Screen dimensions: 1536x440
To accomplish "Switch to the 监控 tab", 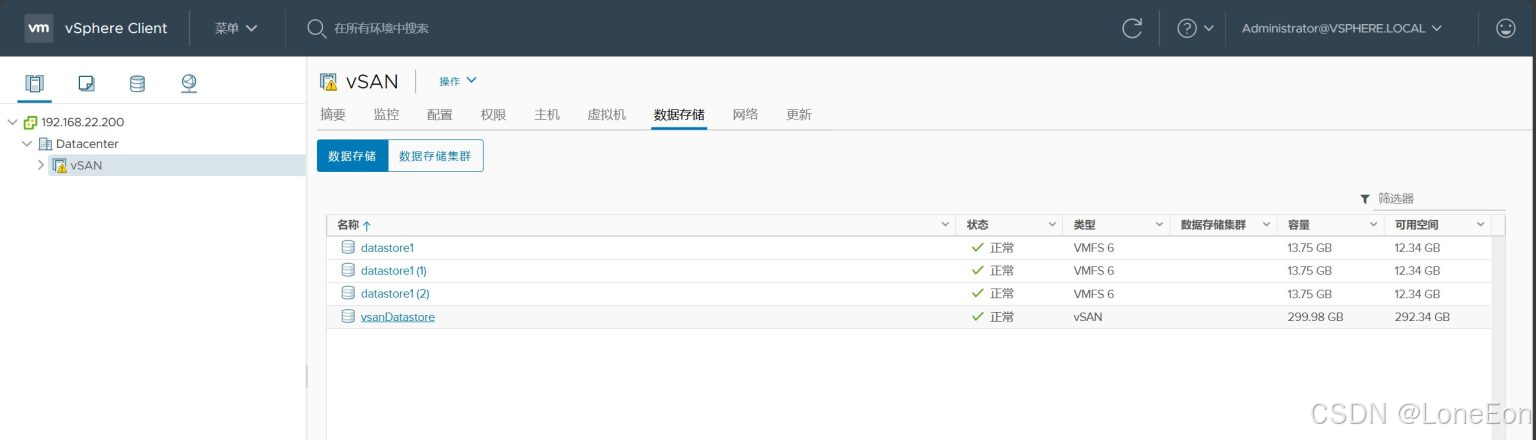I will [386, 115].
